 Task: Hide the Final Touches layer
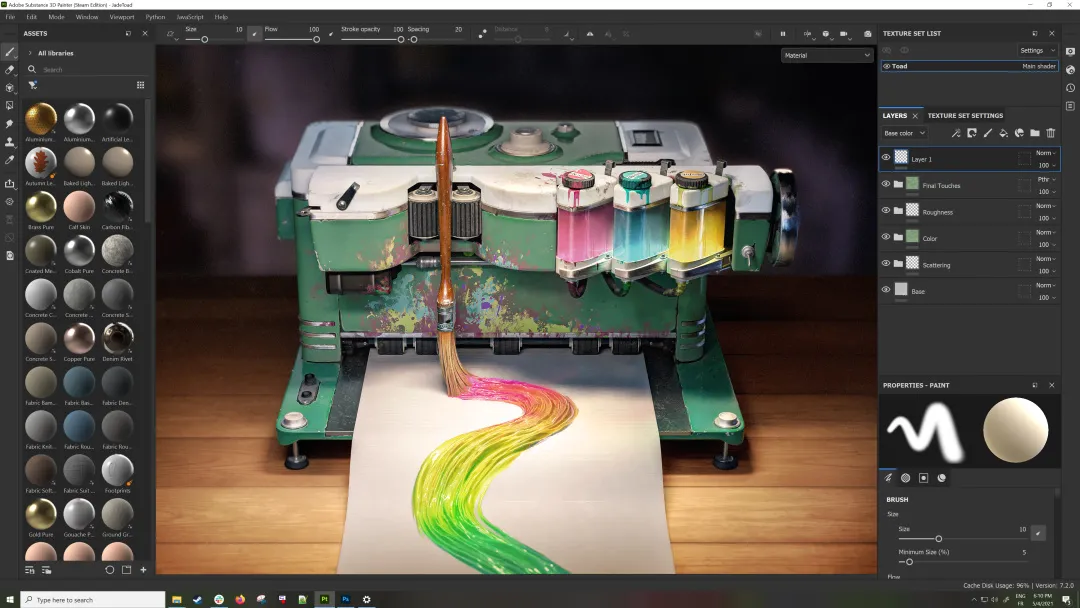point(885,184)
